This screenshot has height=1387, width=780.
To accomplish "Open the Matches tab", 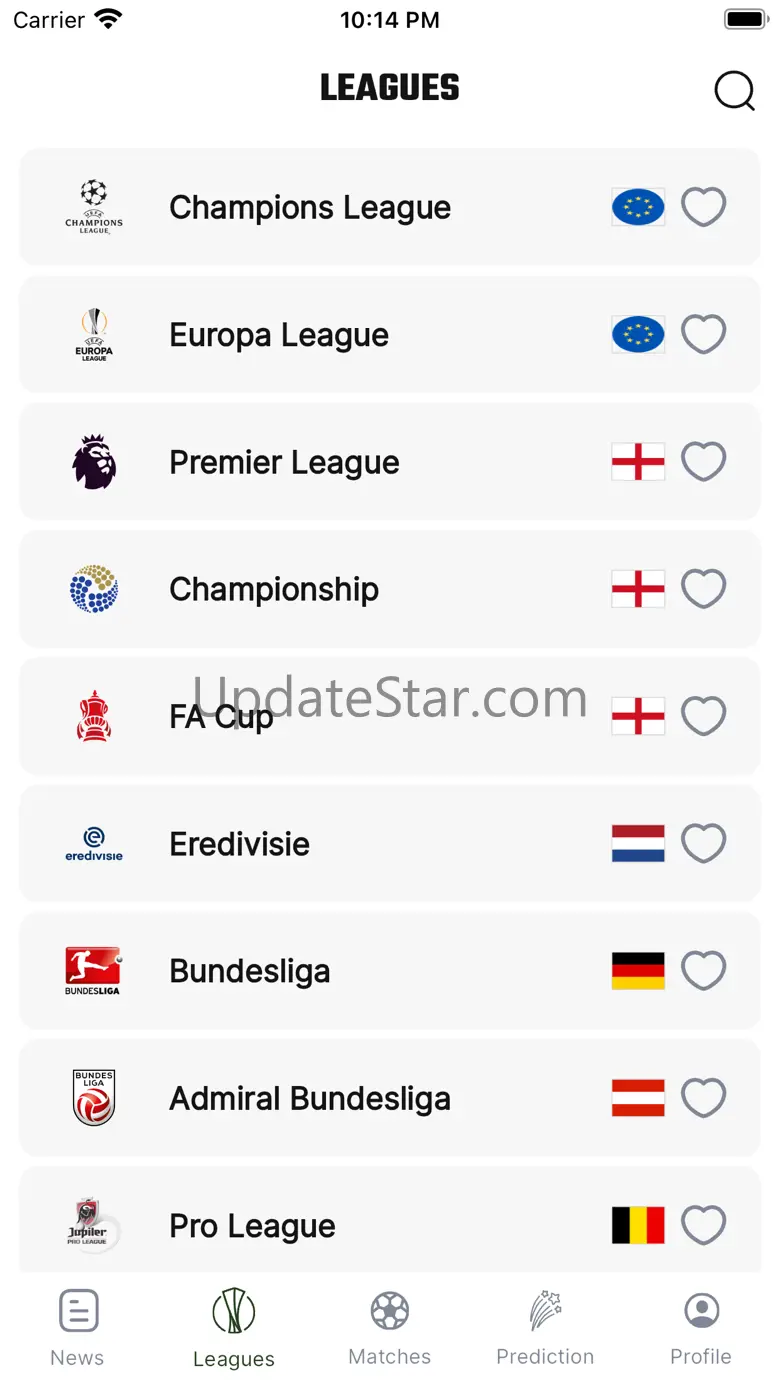I will point(390,1327).
